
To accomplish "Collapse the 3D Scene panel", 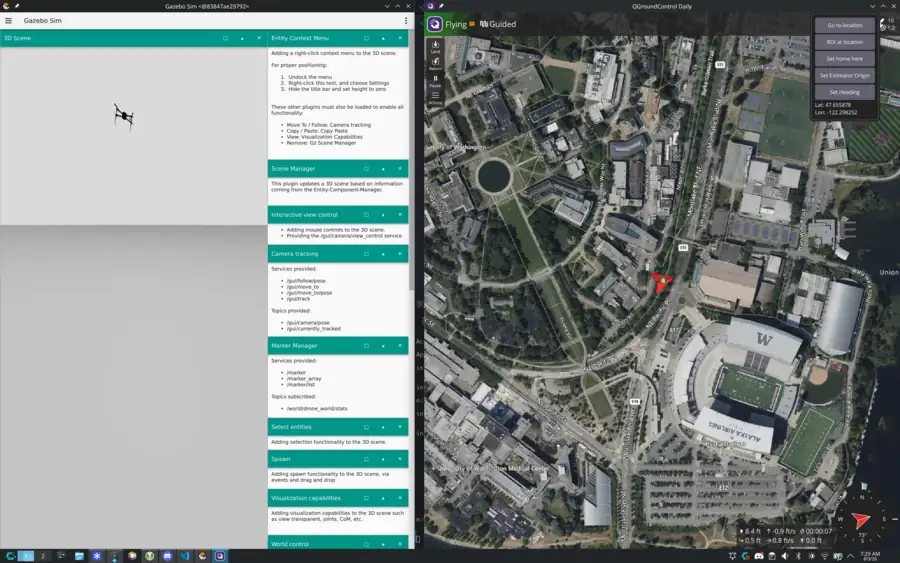I will click(x=242, y=38).
